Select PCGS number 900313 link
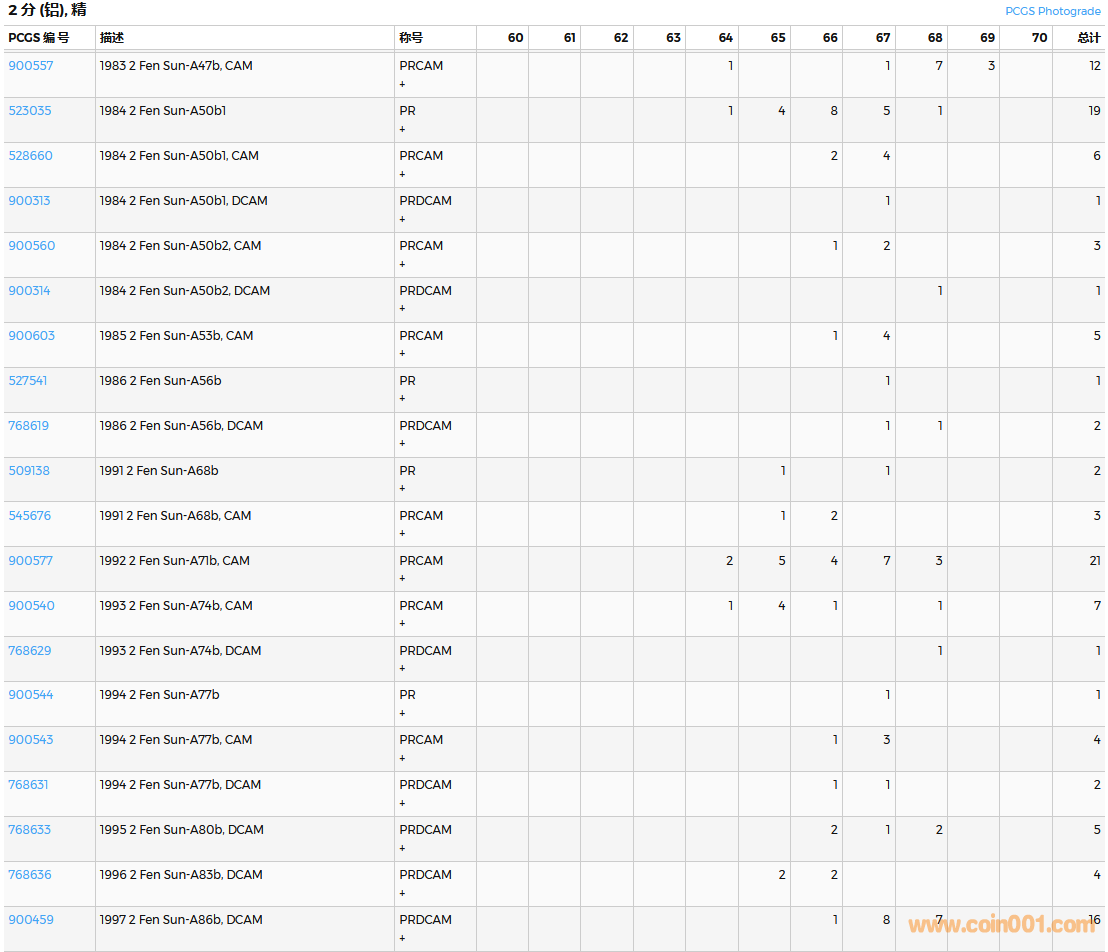 coord(30,201)
